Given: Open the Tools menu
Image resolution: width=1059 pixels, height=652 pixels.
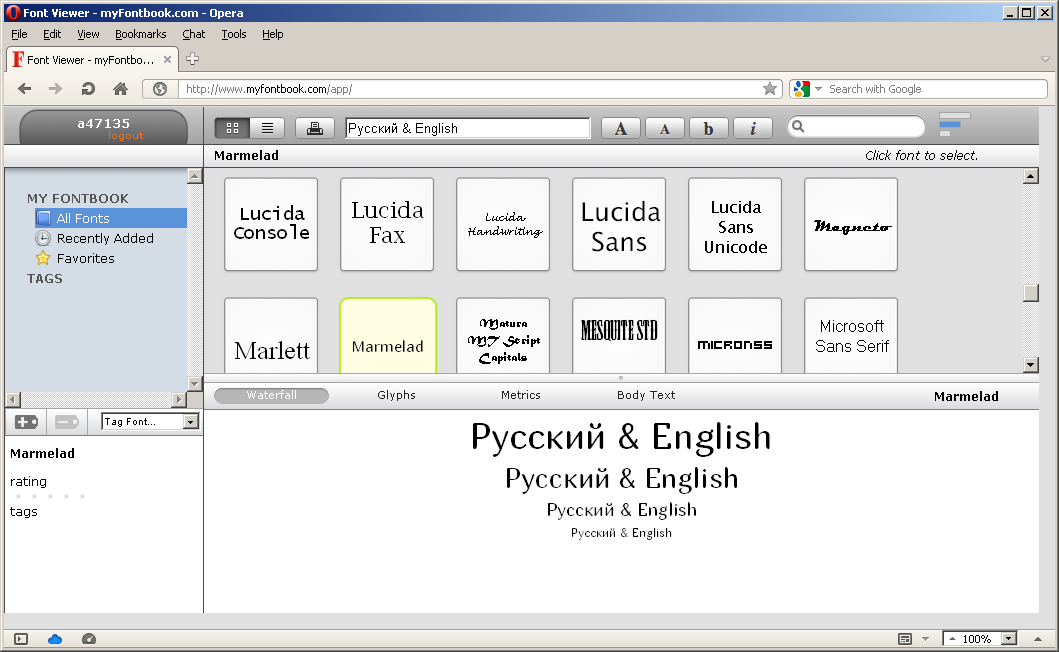Looking at the screenshot, I should point(234,34).
